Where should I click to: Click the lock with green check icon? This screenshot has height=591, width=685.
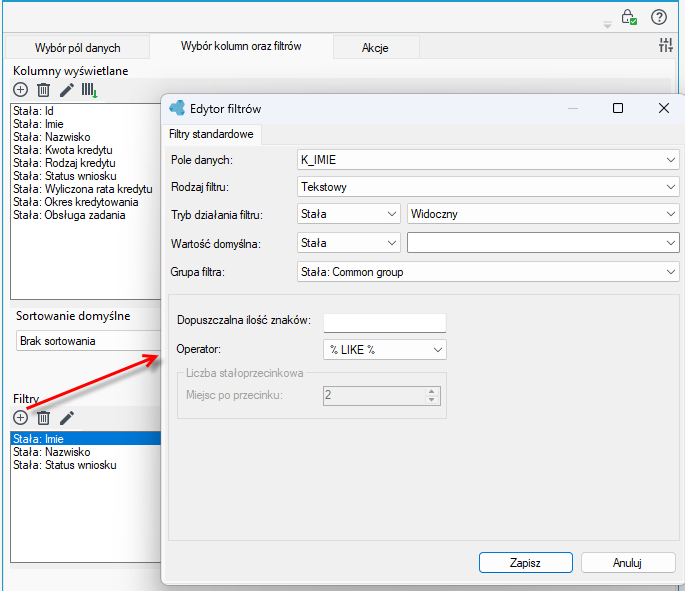[629, 17]
